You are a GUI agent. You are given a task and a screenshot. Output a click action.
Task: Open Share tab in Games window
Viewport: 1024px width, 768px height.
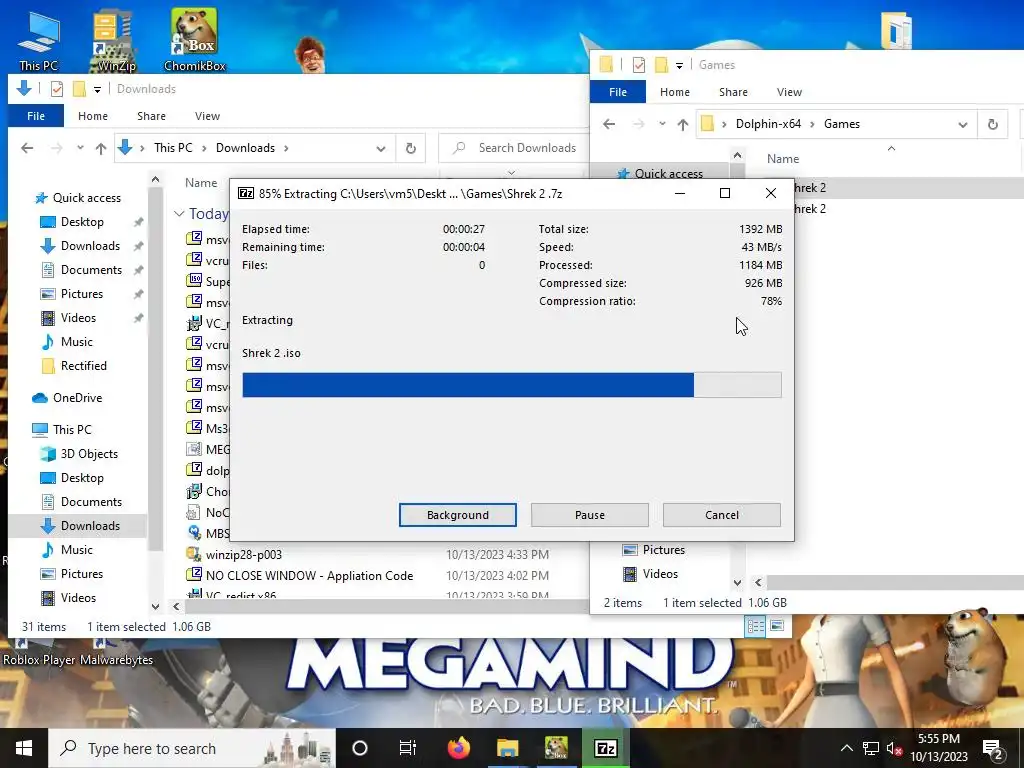733,92
